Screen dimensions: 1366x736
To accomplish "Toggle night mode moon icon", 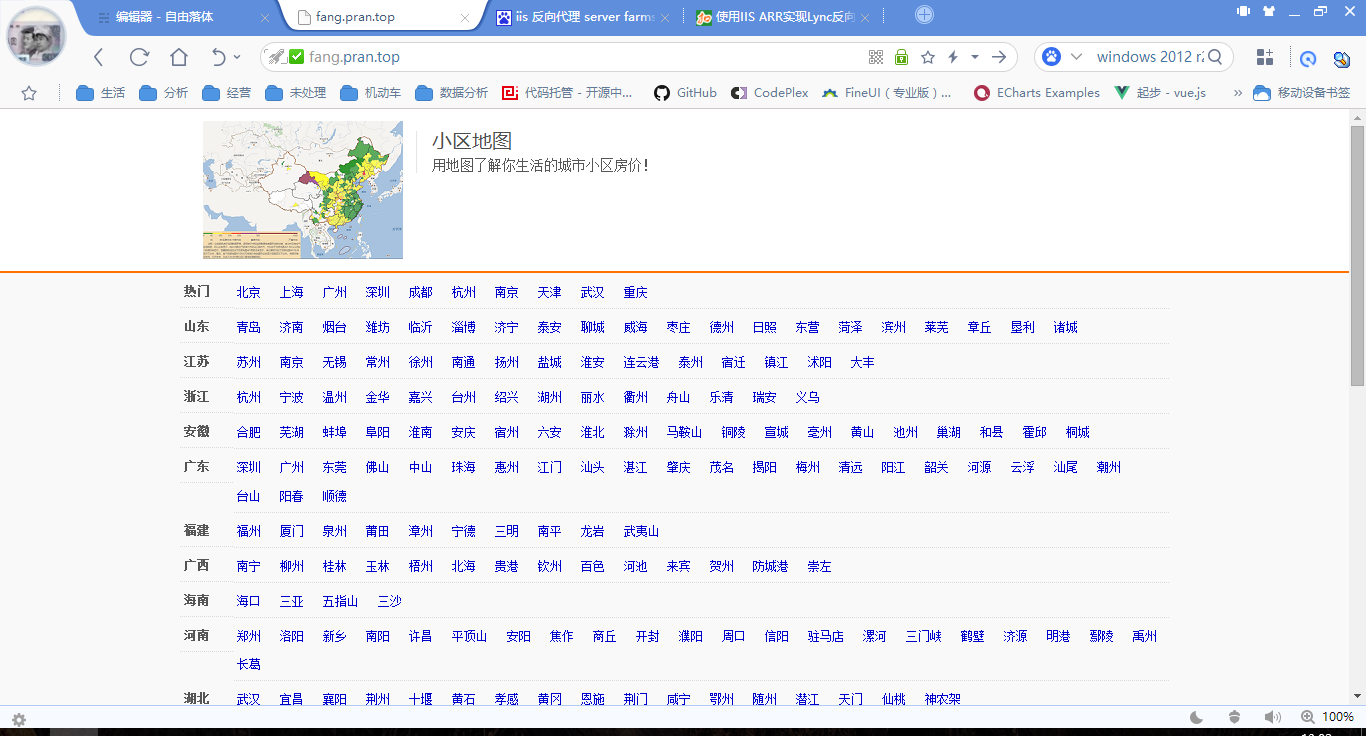I will point(1196,717).
